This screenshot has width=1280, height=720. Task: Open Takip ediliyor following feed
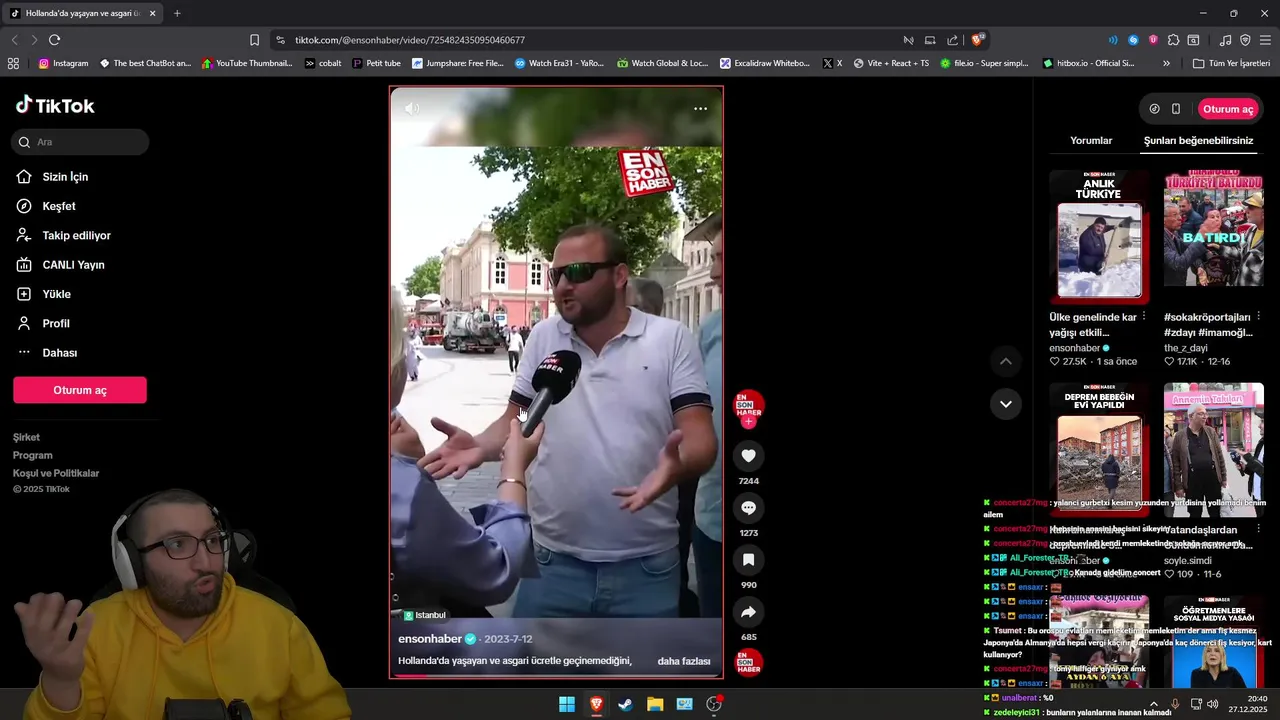click(x=76, y=236)
